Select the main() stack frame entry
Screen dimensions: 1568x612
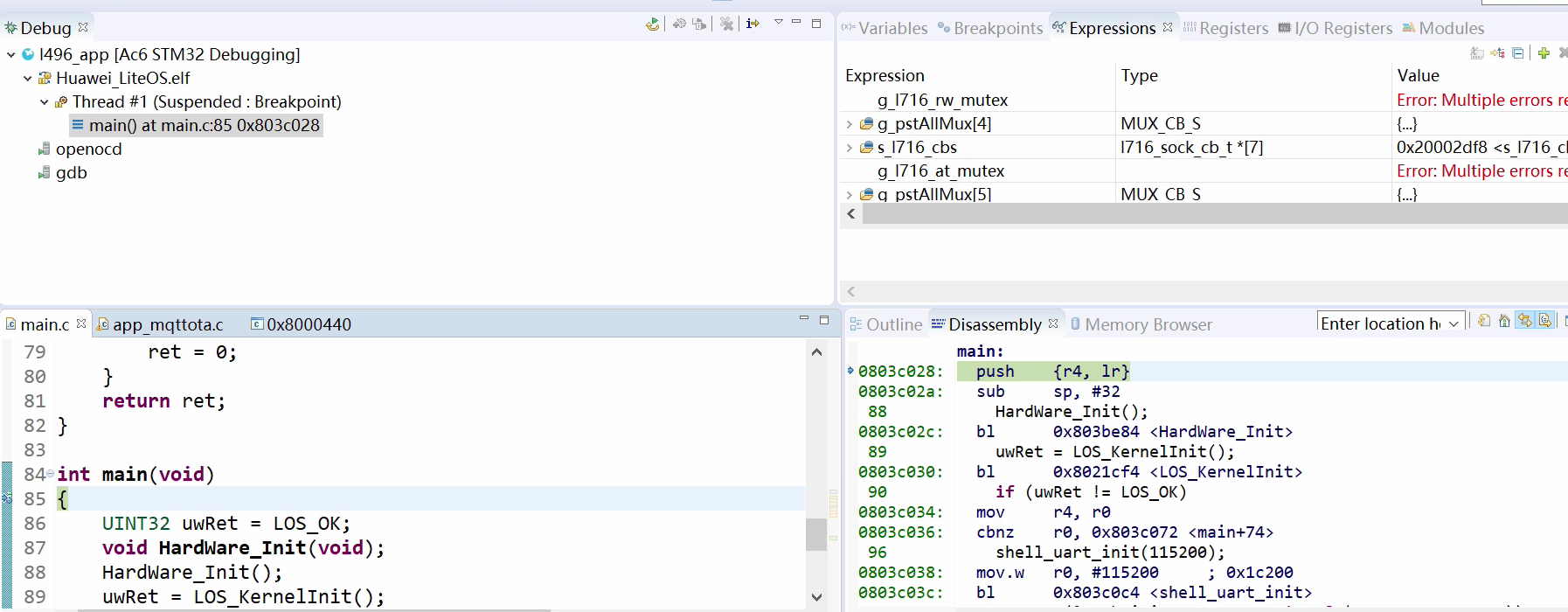(x=203, y=126)
